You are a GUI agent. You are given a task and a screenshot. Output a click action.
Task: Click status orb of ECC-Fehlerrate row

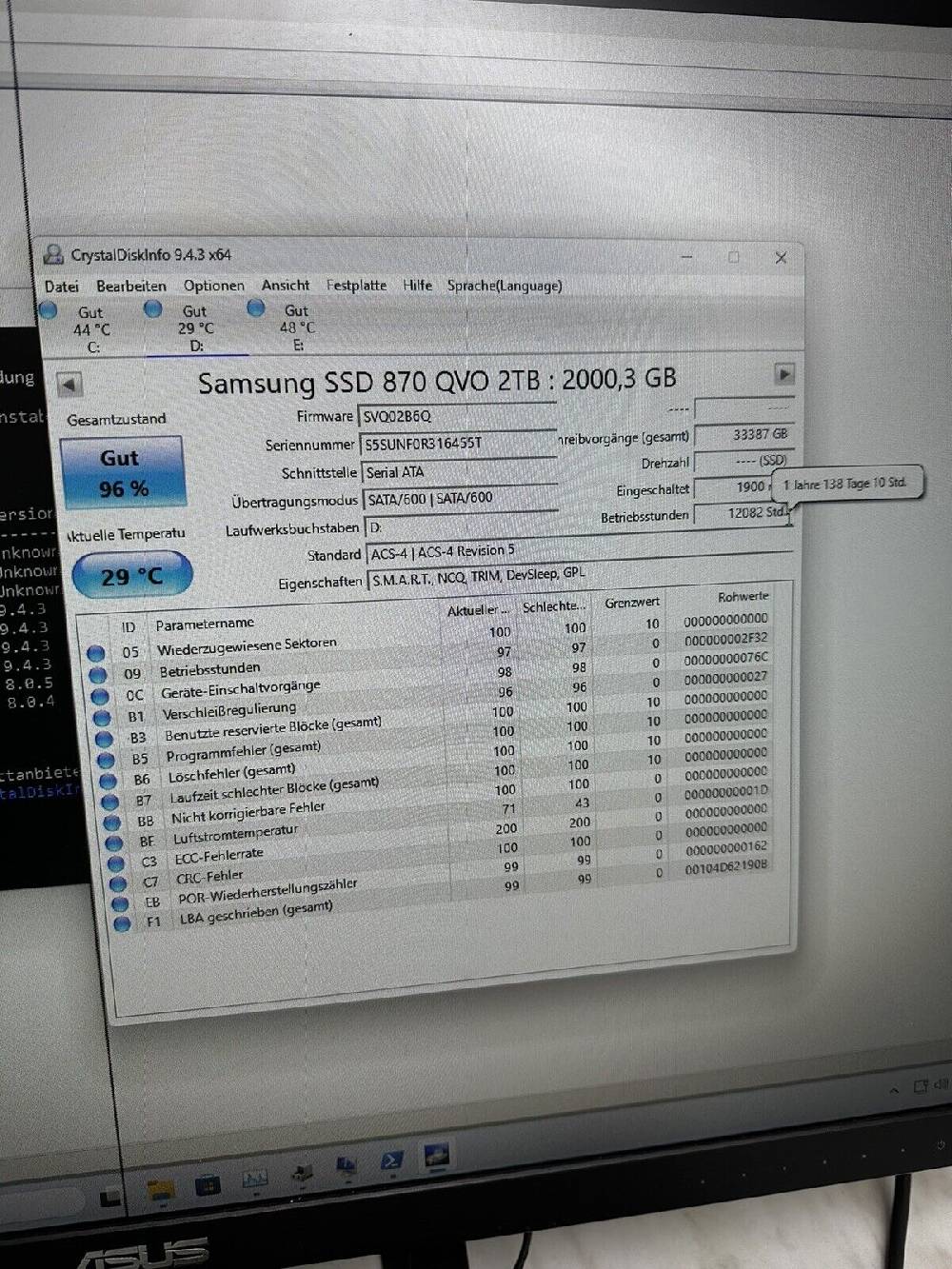pos(117,864)
